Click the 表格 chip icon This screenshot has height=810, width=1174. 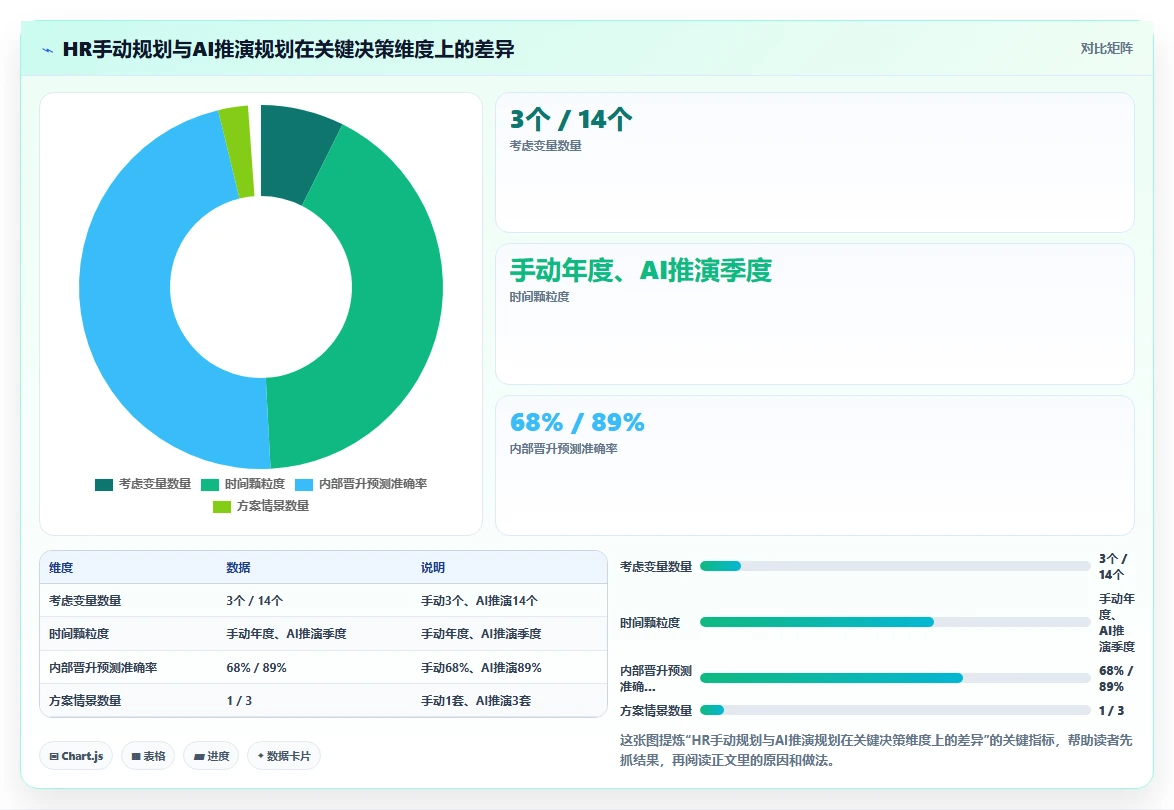[136, 757]
